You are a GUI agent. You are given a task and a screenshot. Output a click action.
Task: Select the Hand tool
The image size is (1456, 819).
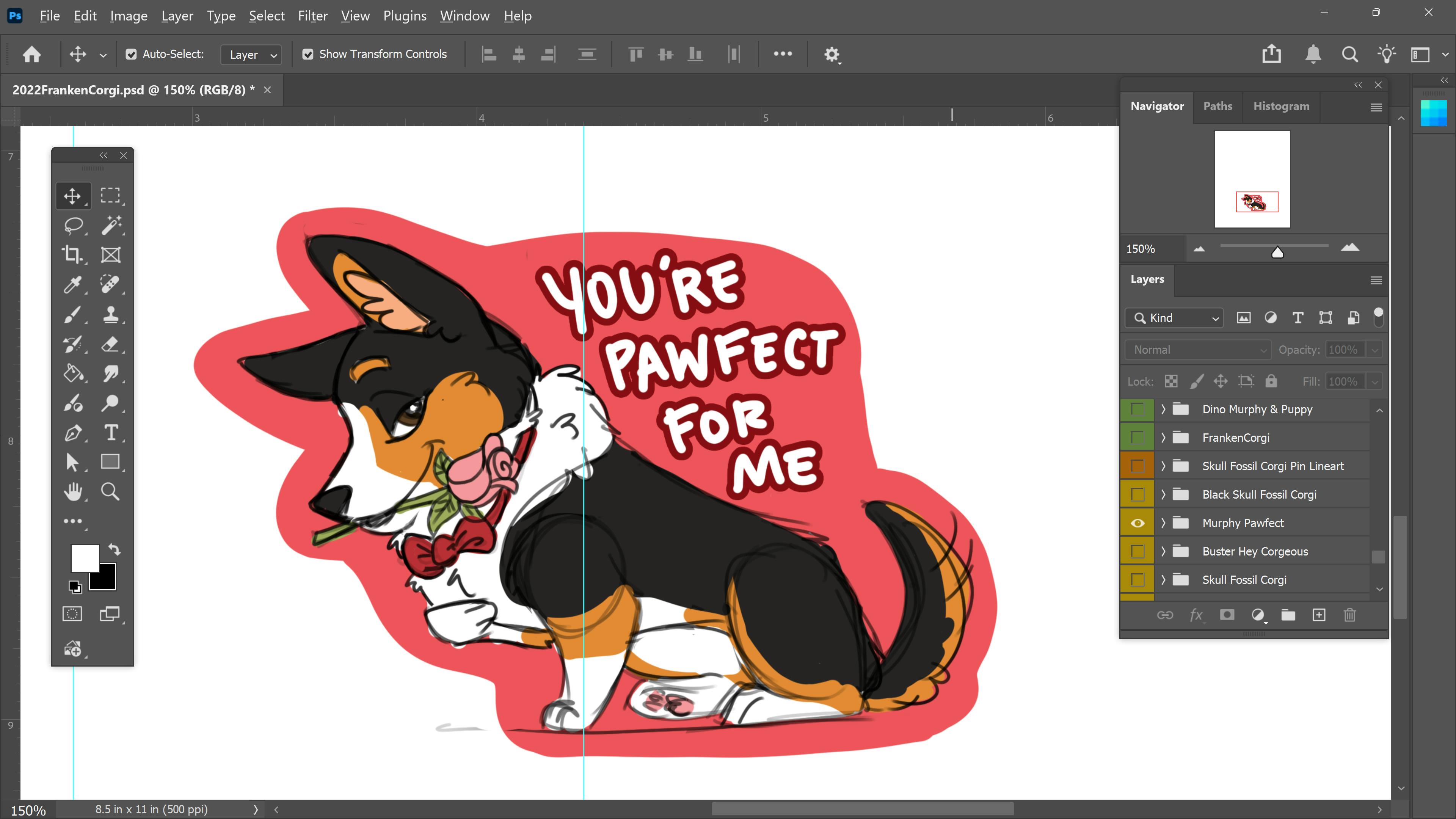73,492
